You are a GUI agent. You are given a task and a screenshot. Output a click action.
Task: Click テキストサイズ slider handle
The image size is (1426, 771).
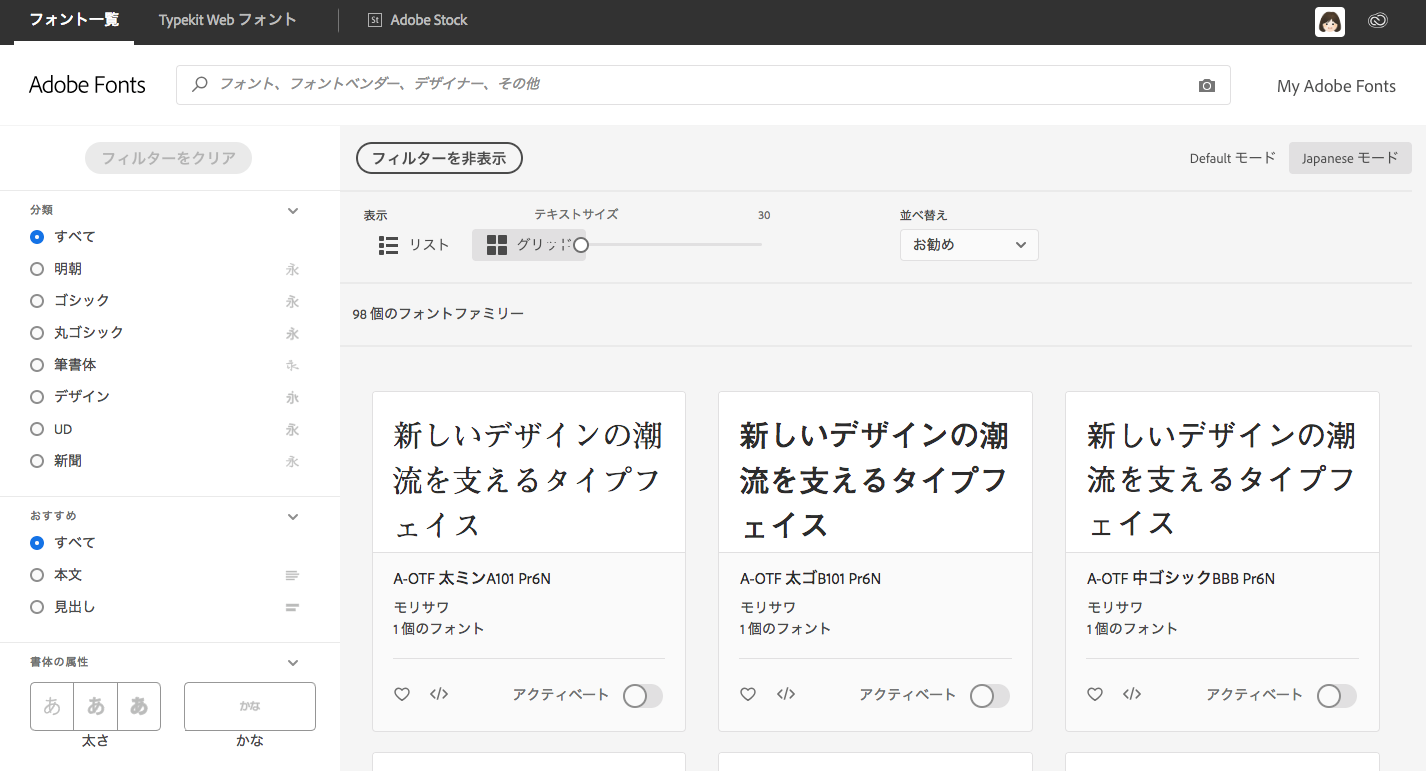(x=581, y=245)
